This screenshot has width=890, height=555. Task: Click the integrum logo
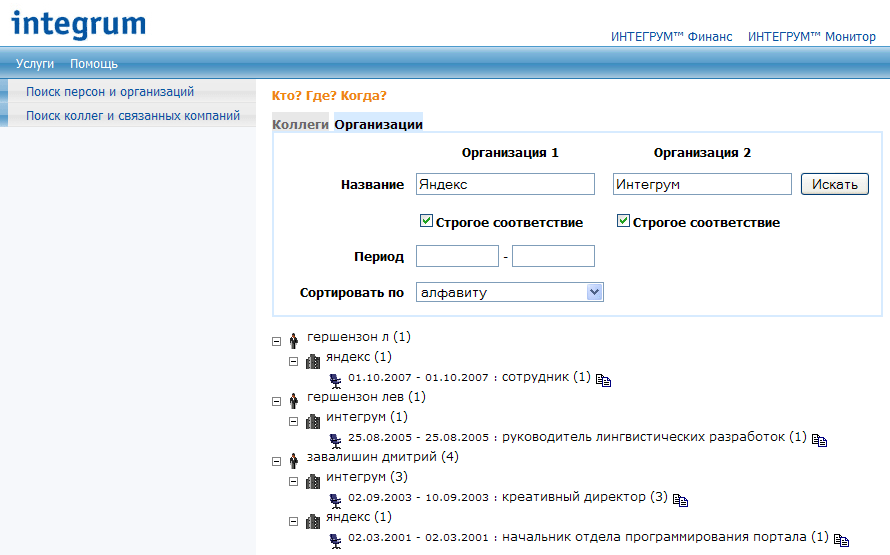(x=78, y=24)
